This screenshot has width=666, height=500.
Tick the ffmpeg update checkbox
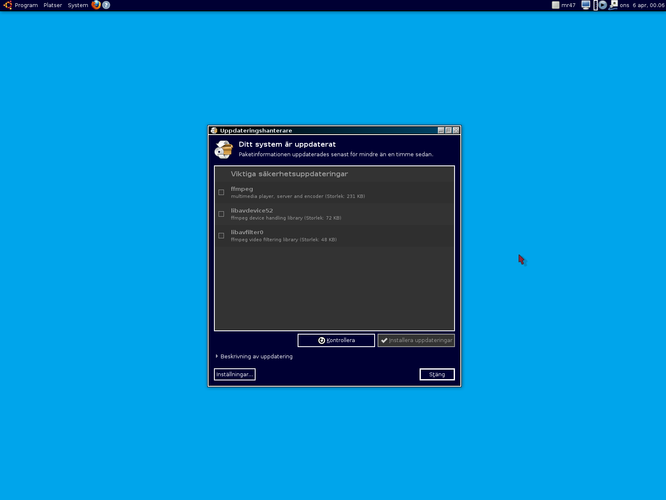pyautogui.click(x=221, y=192)
